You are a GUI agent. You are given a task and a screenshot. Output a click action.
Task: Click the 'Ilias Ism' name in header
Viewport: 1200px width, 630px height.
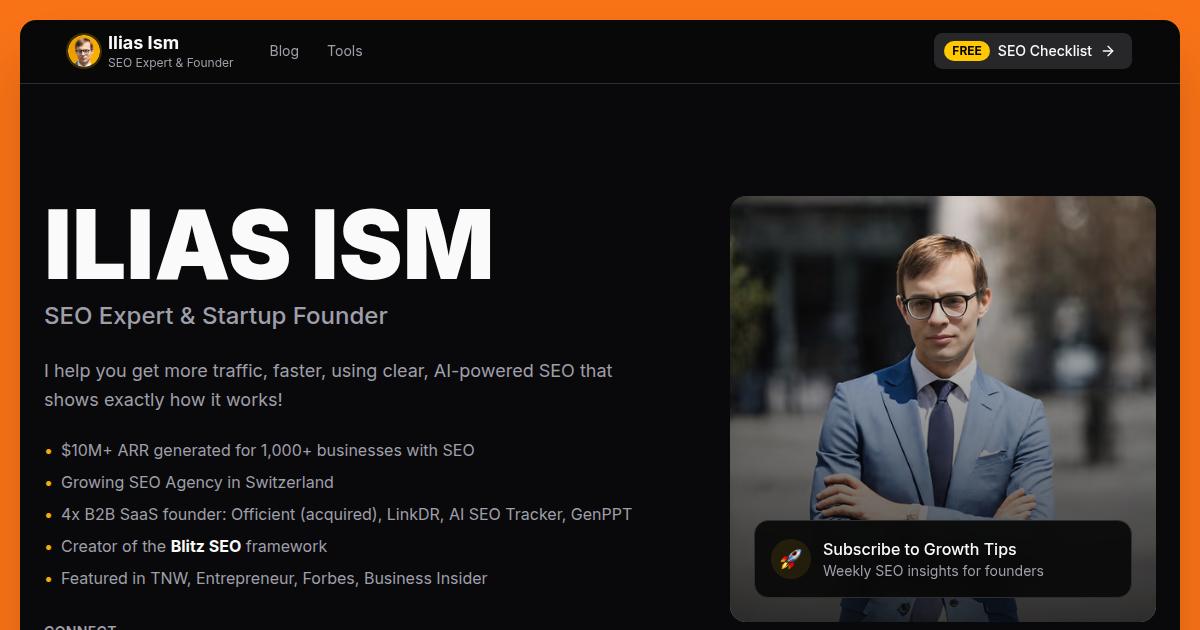point(143,42)
